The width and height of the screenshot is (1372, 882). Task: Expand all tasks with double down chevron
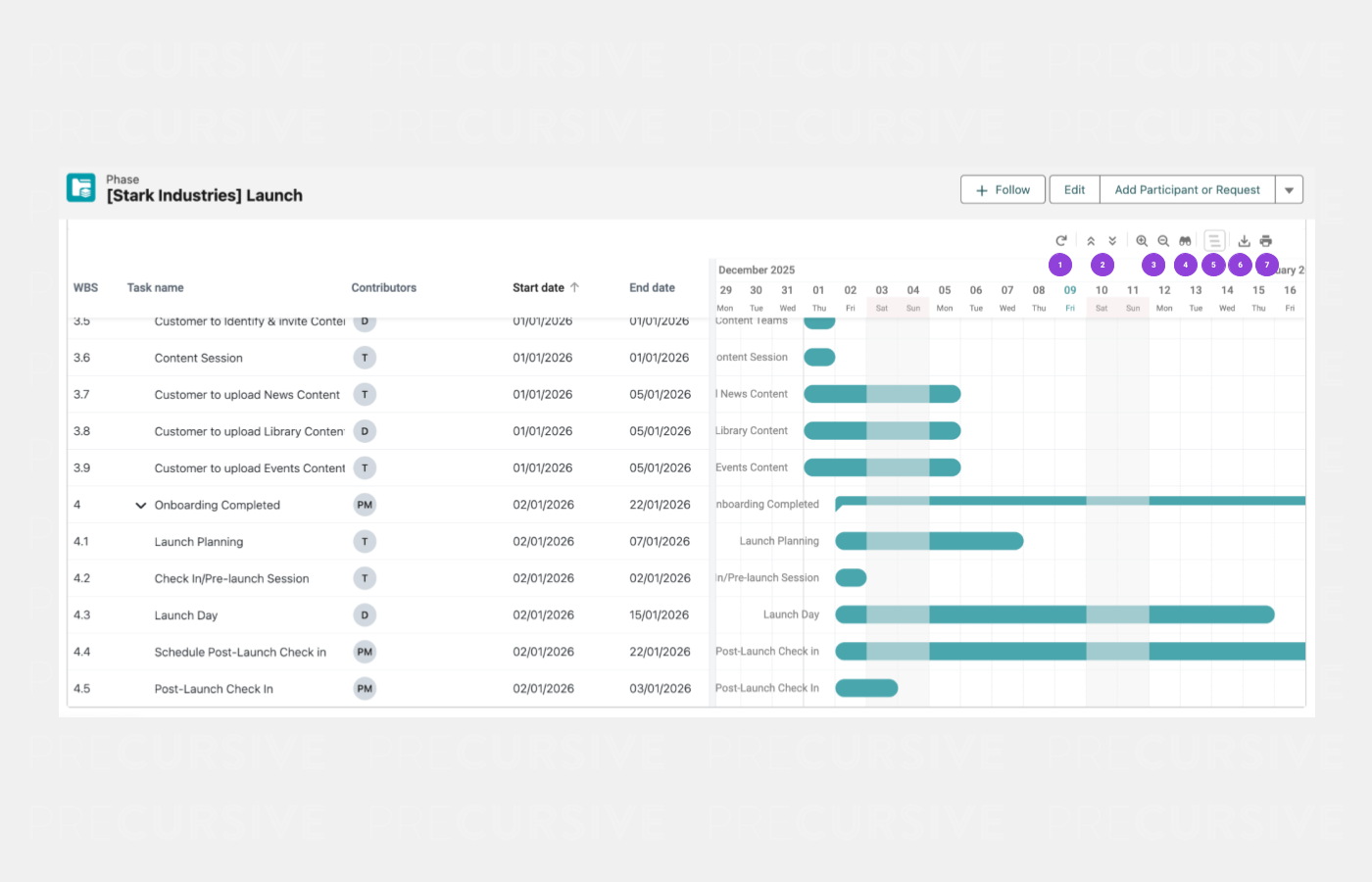pyautogui.click(x=1112, y=241)
